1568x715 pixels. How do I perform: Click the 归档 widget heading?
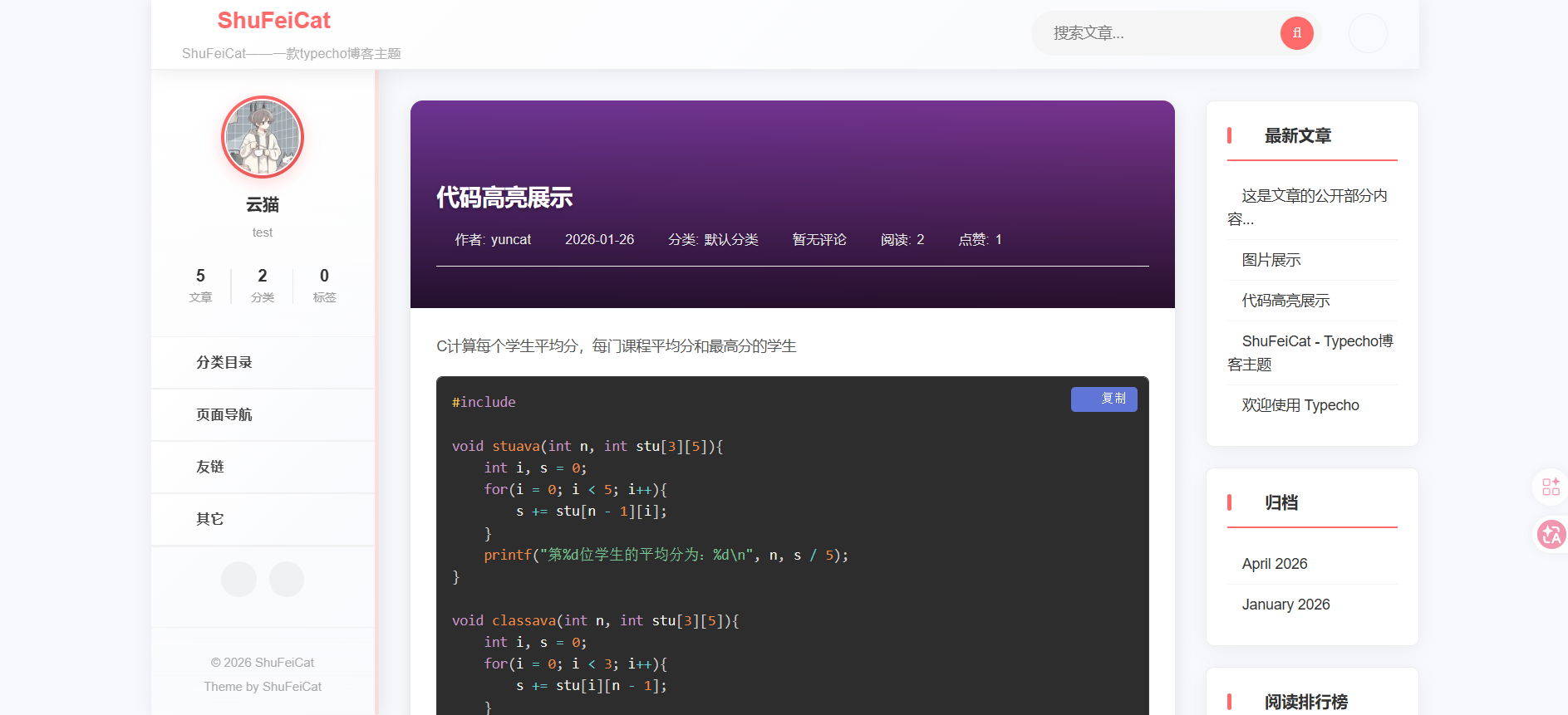(x=1281, y=502)
